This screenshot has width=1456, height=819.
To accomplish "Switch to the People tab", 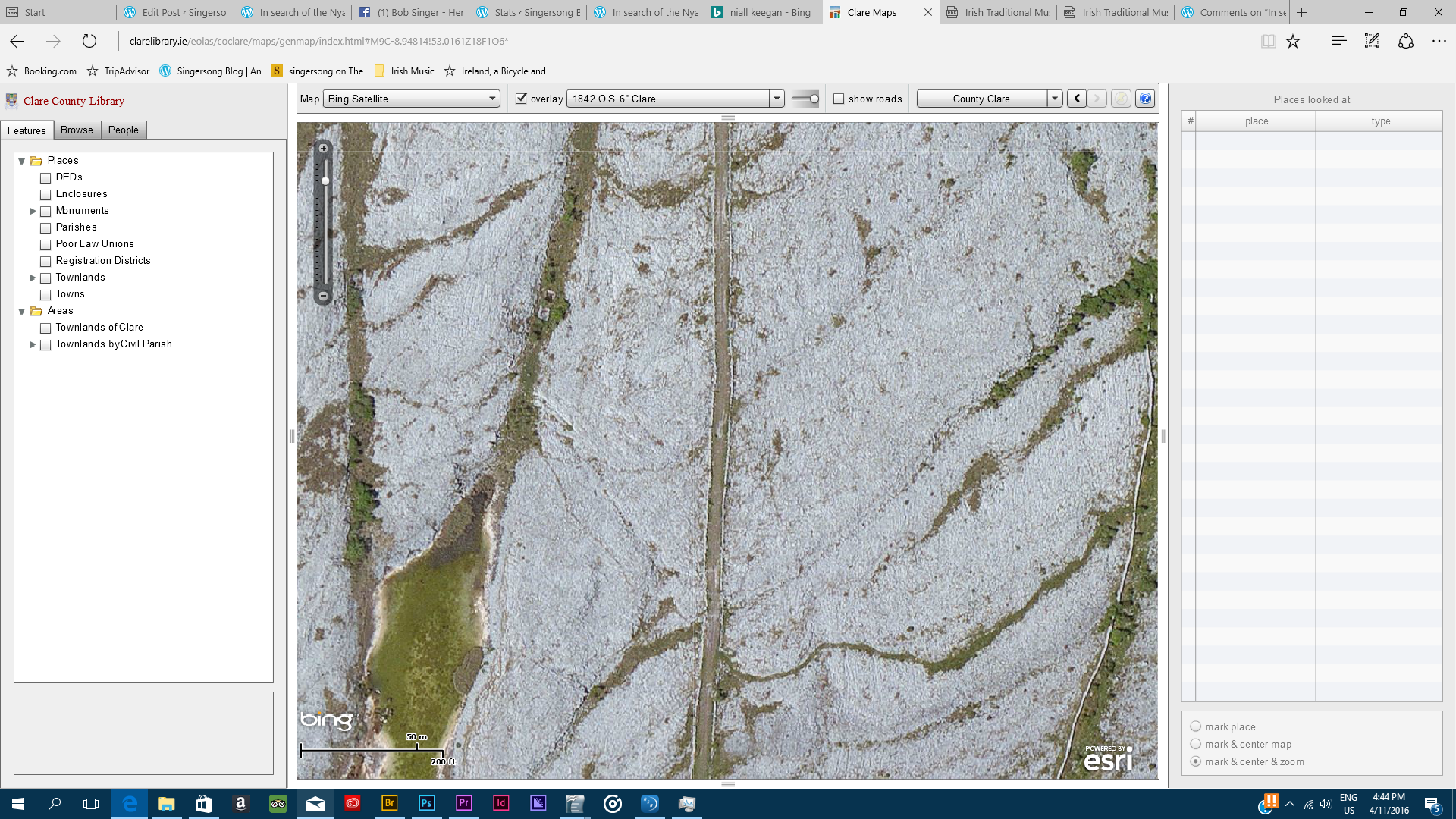I will (123, 130).
